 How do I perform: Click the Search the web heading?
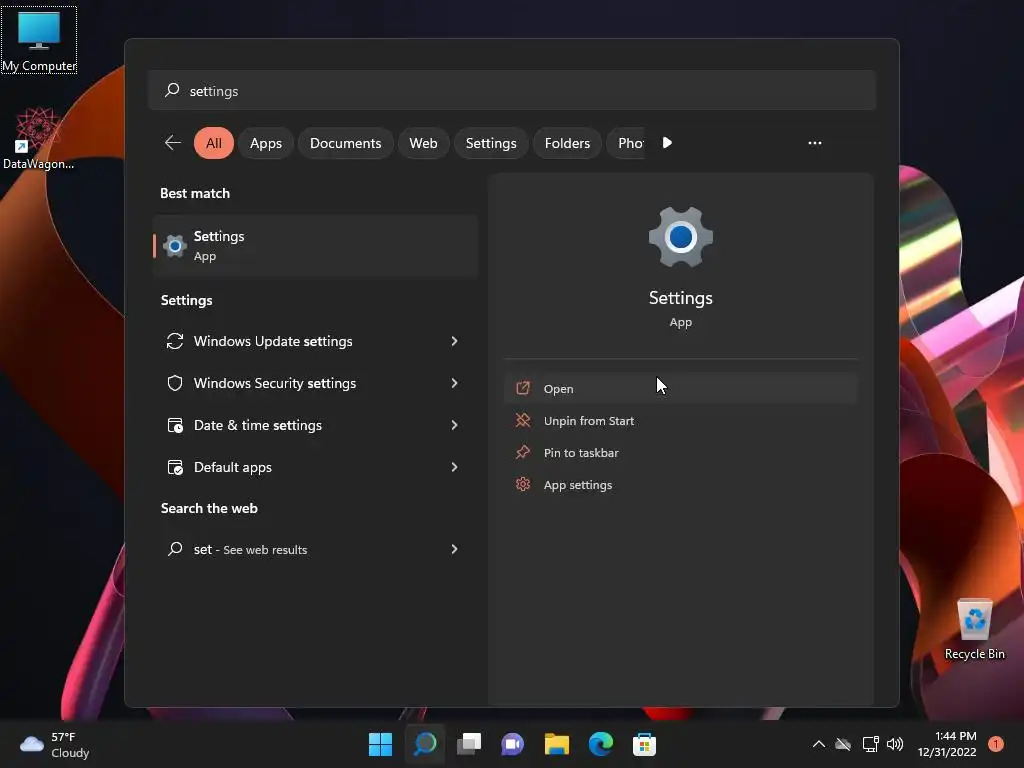pyautogui.click(x=209, y=508)
